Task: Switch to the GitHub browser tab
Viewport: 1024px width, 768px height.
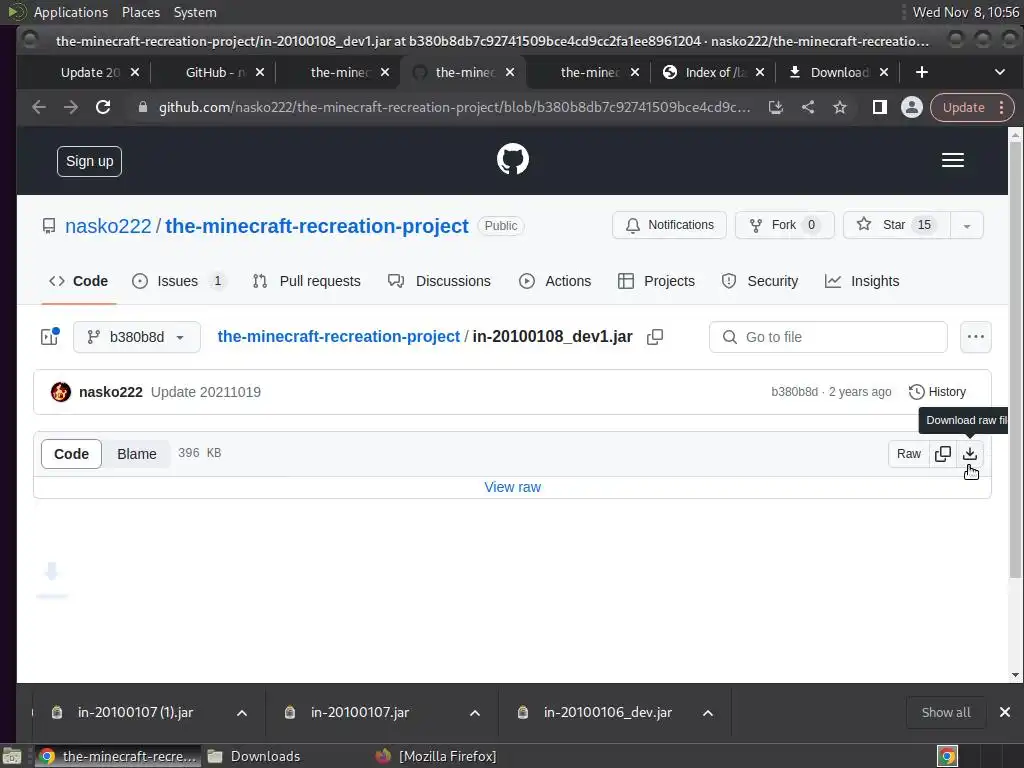Action: (x=212, y=72)
